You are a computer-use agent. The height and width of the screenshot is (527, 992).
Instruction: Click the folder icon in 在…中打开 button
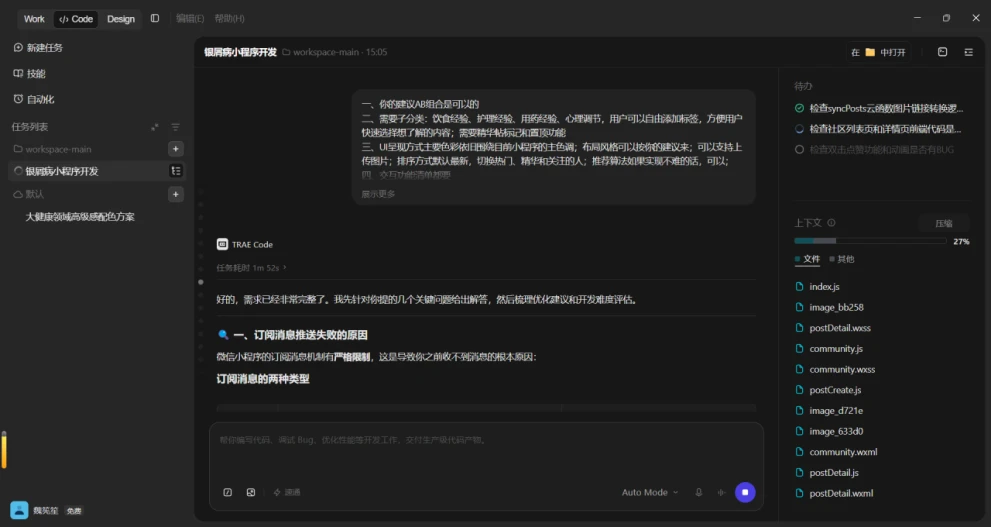coord(870,52)
